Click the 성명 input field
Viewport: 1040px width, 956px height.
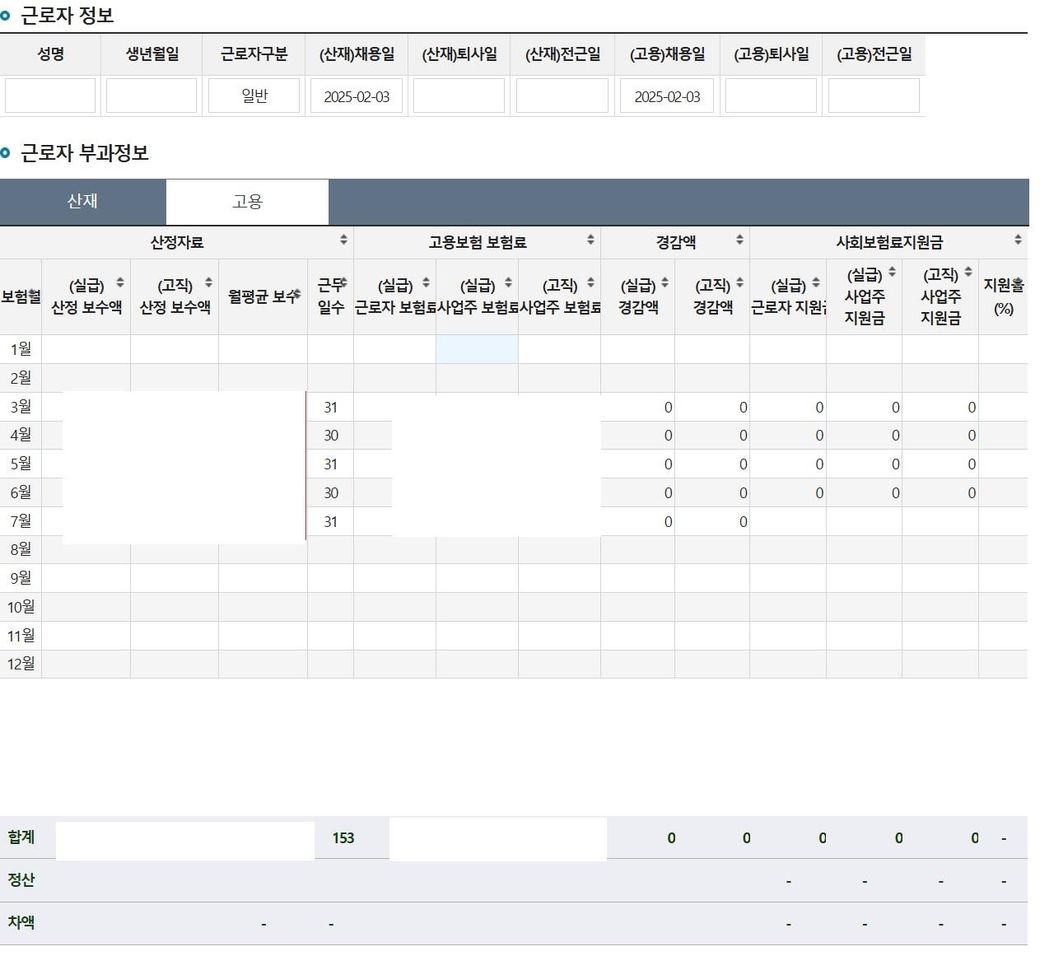pyautogui.click(x=50, y=96)
